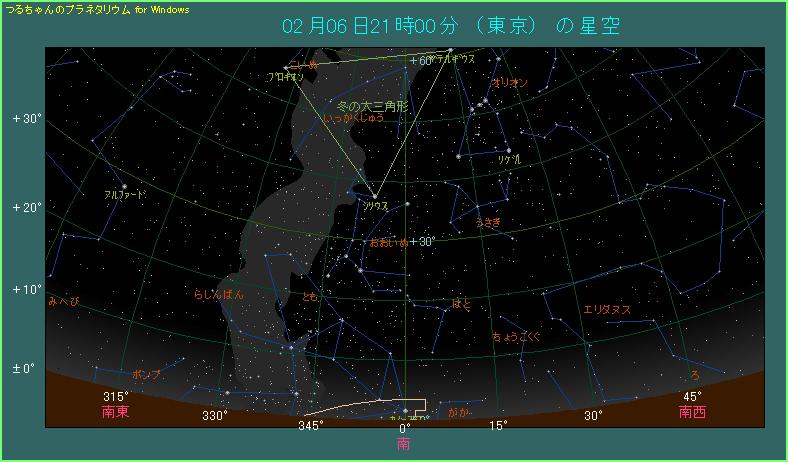Click the Pyxis constellation label (らしんばん)
The width and height of the screenshot is (788, 462).
point(219,295)
